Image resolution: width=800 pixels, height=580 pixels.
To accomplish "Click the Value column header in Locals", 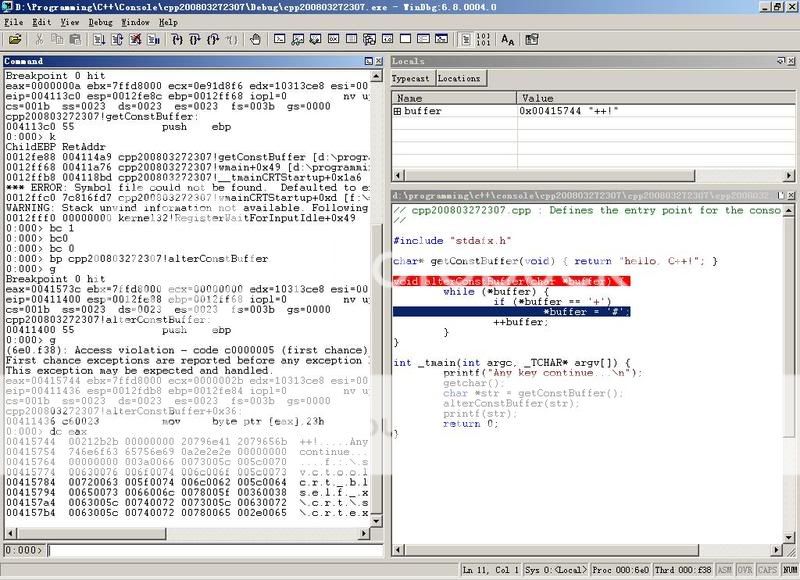I will (656, 98).
